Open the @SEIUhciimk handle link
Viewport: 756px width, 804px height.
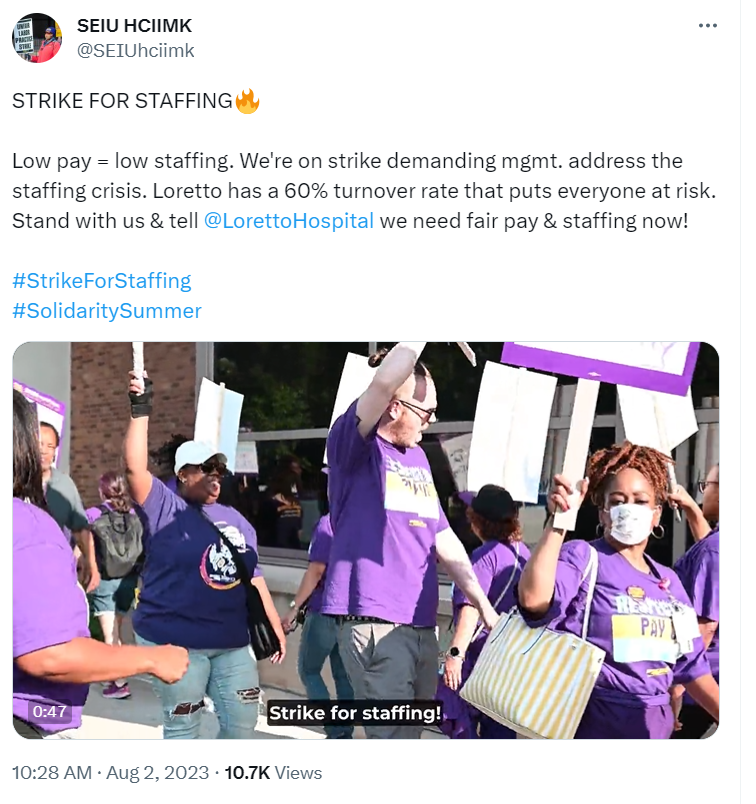135,50
